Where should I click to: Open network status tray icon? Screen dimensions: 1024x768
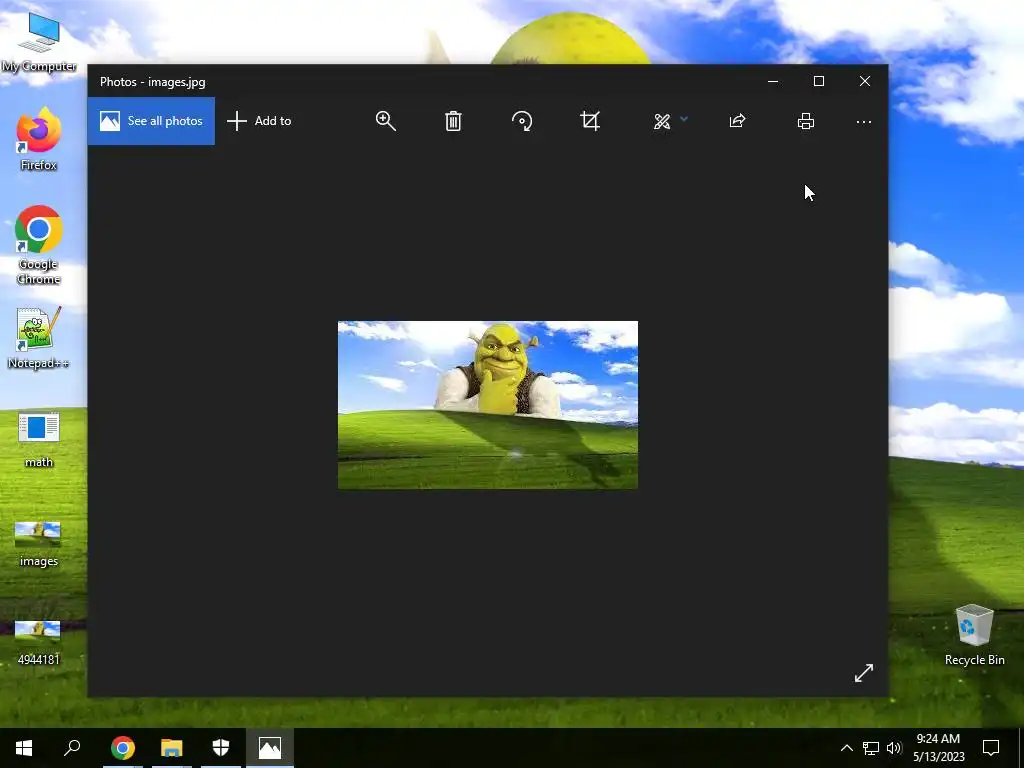pos(871,748)
